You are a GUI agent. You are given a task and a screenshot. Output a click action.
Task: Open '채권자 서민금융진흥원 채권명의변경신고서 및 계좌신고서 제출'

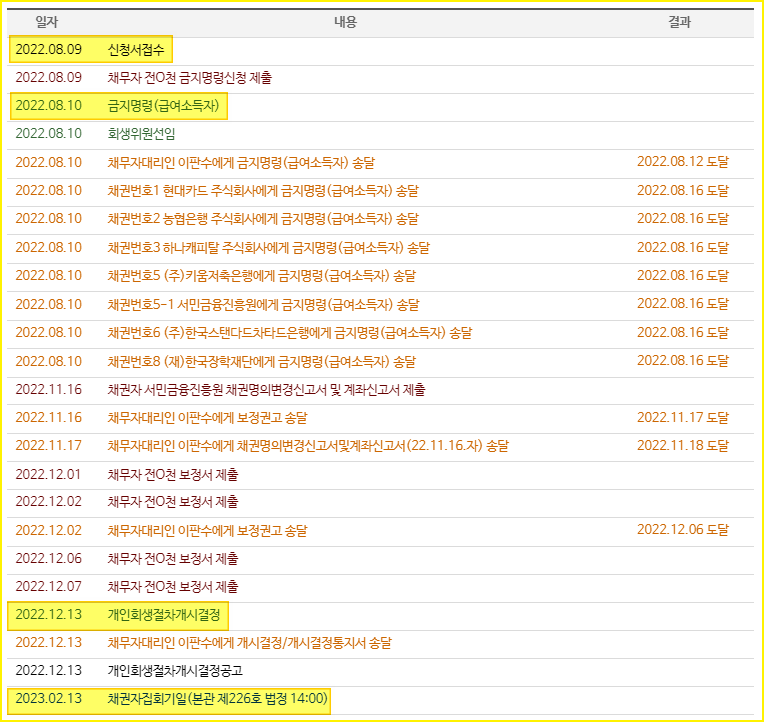click(x=267, y=390)
